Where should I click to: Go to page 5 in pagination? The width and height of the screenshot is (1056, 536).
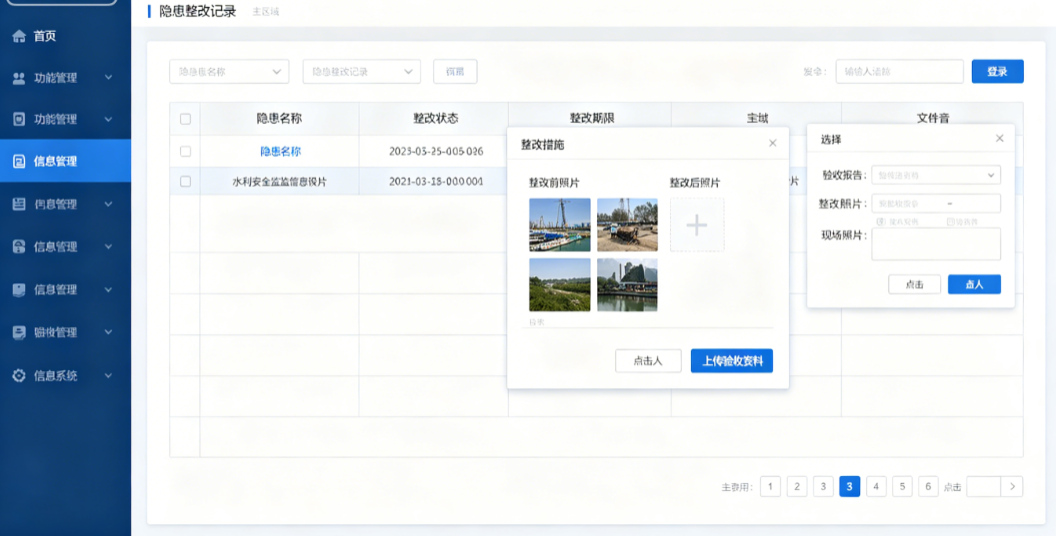click(x=902, y=486)
